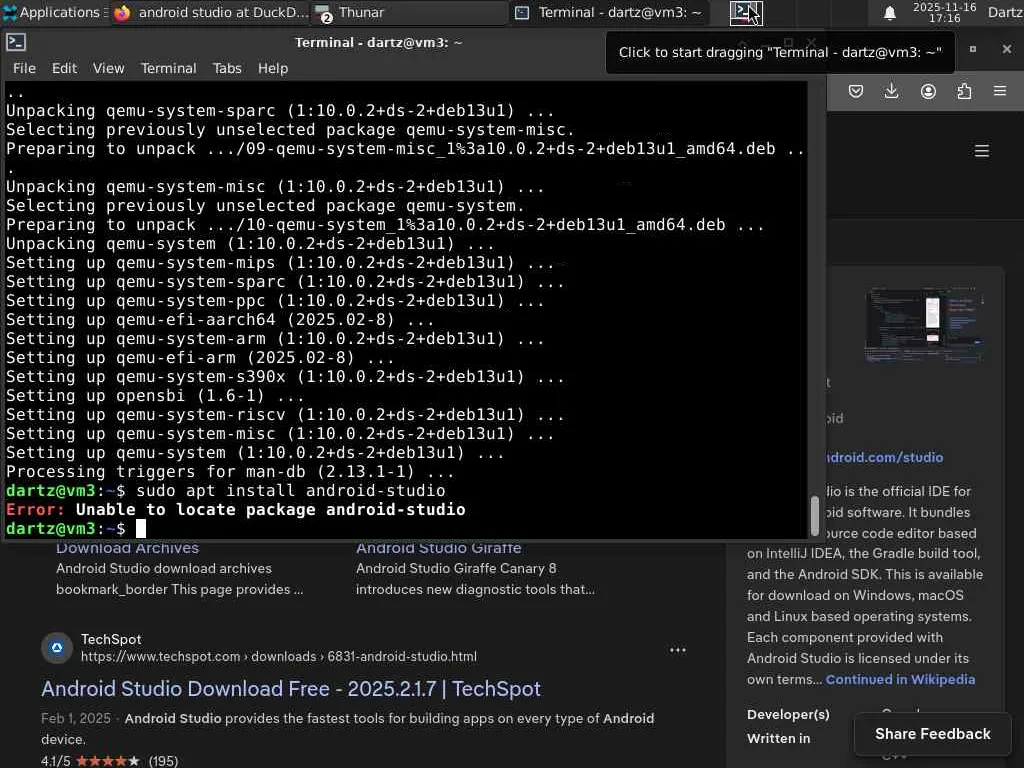
Task: Open the Firefox Extensions puzzle icon
Action: (x=964, y=91)
